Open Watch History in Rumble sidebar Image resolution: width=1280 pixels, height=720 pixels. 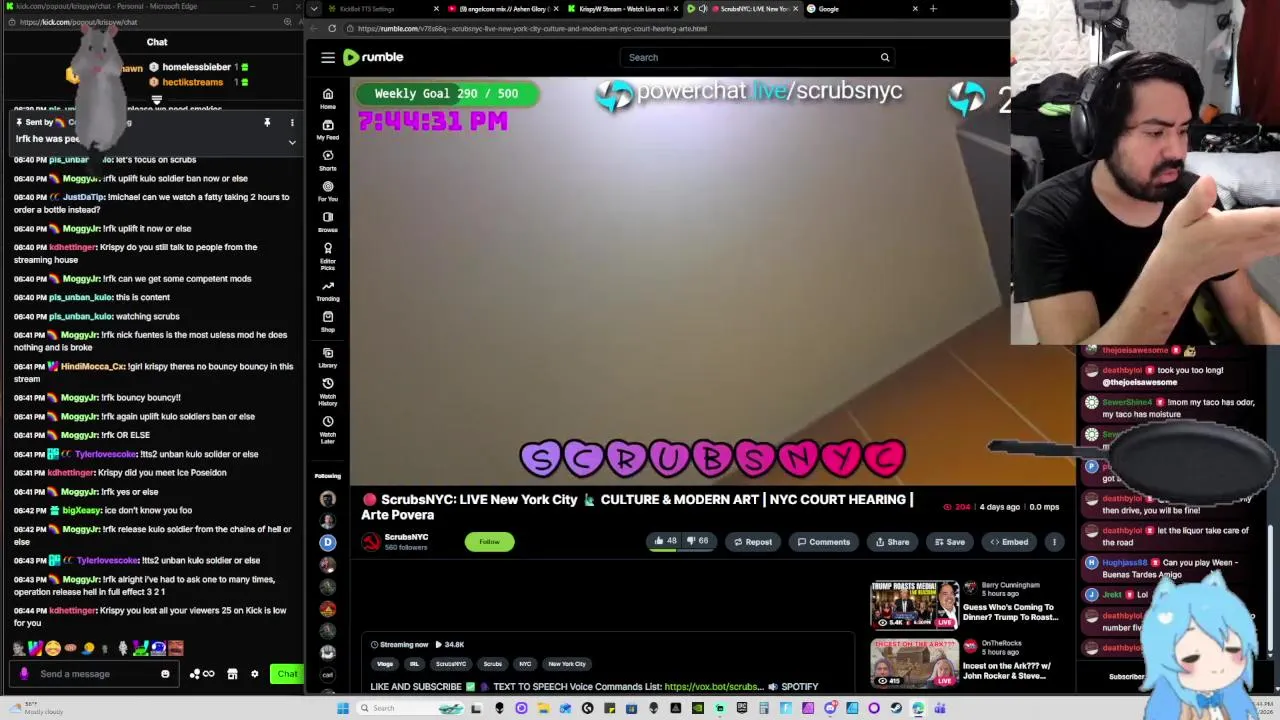point(327,391)
